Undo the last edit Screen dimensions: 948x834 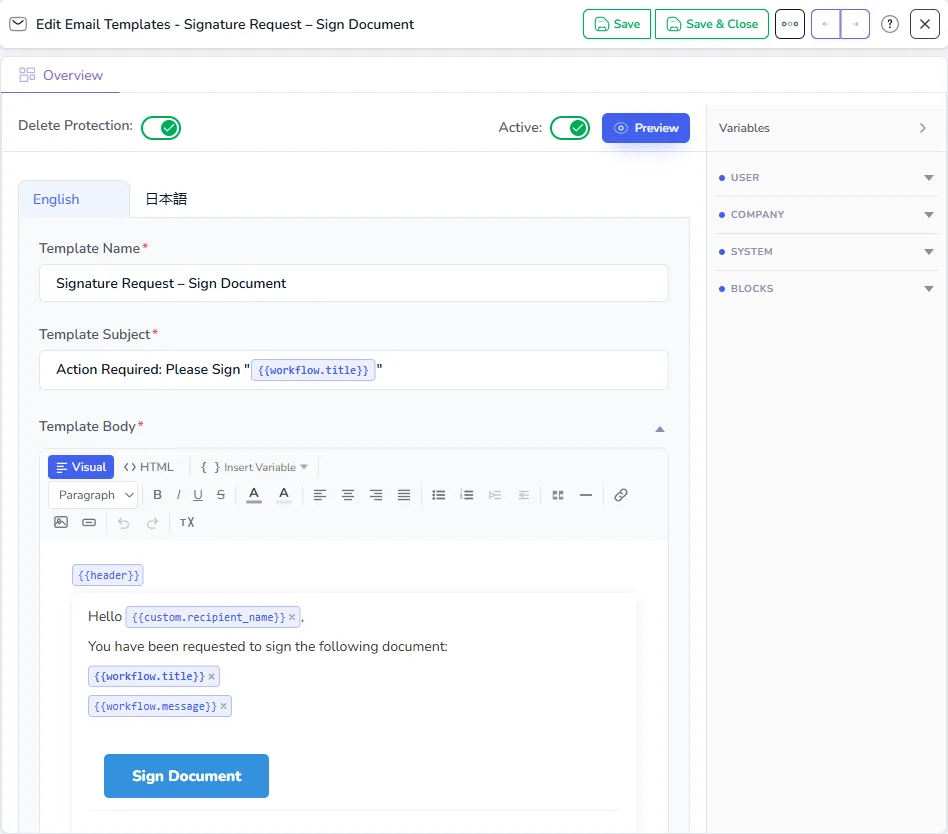coord(123,523)
